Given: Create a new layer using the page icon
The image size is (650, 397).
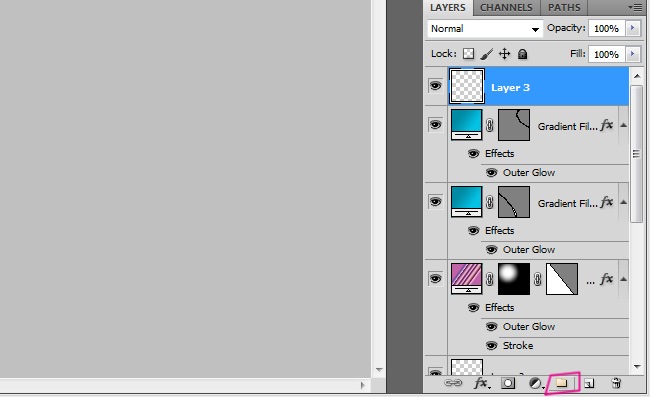Looking at the screenshot, I should [589, 383].
